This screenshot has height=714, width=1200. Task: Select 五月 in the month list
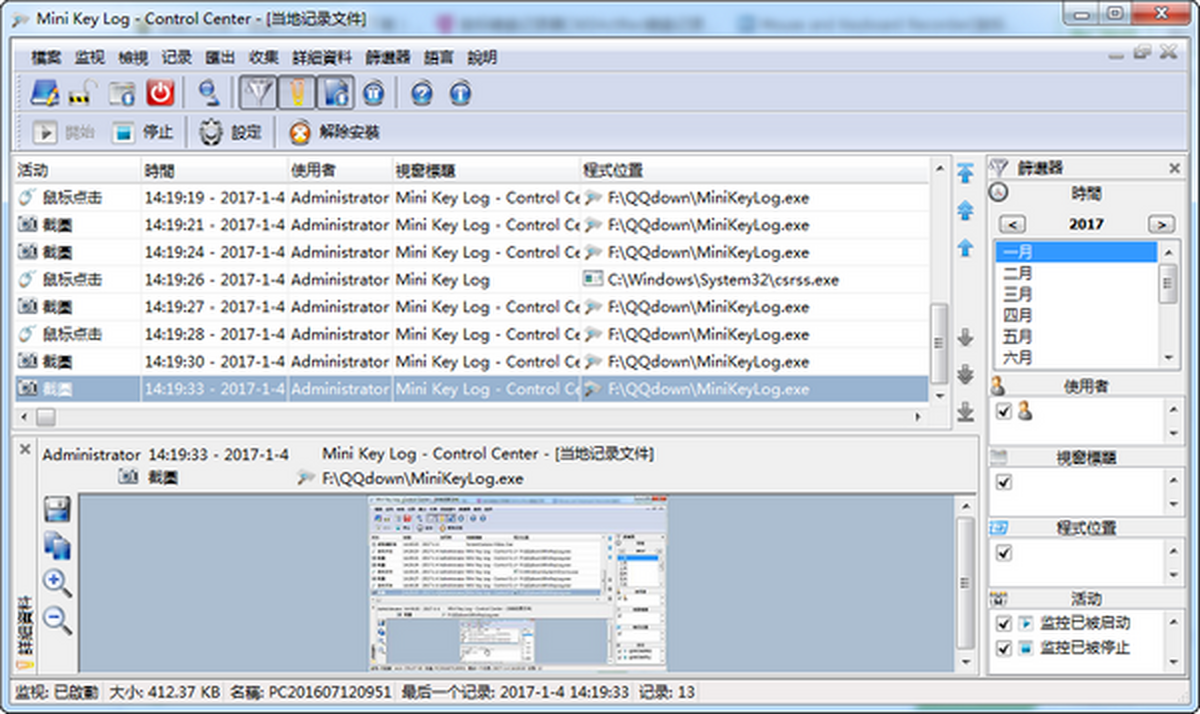click(x=1075, y=336)
